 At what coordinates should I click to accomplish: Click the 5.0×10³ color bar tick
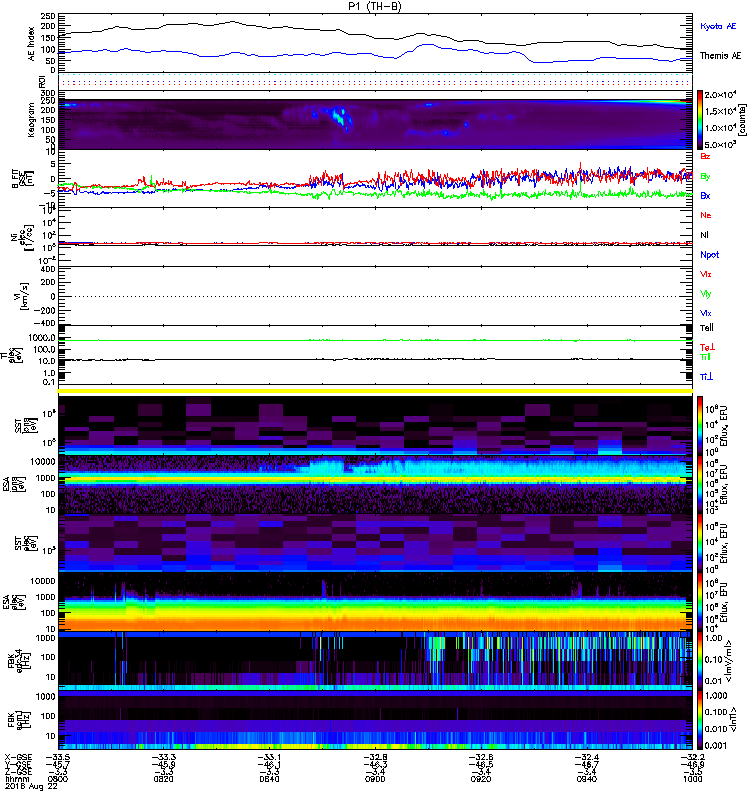720,144
